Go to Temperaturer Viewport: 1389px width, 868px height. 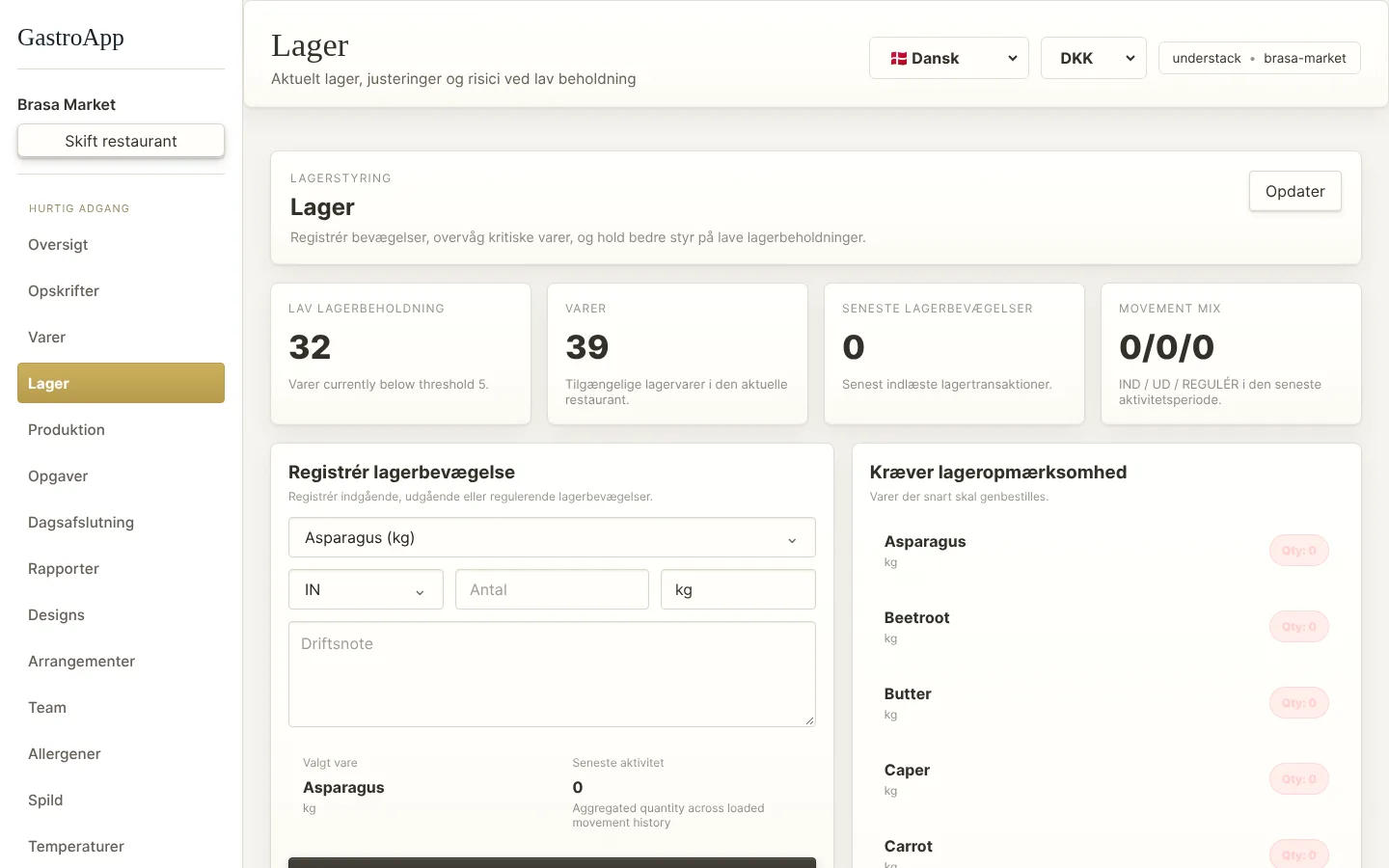pyautogui.click(x=121, y=847)
